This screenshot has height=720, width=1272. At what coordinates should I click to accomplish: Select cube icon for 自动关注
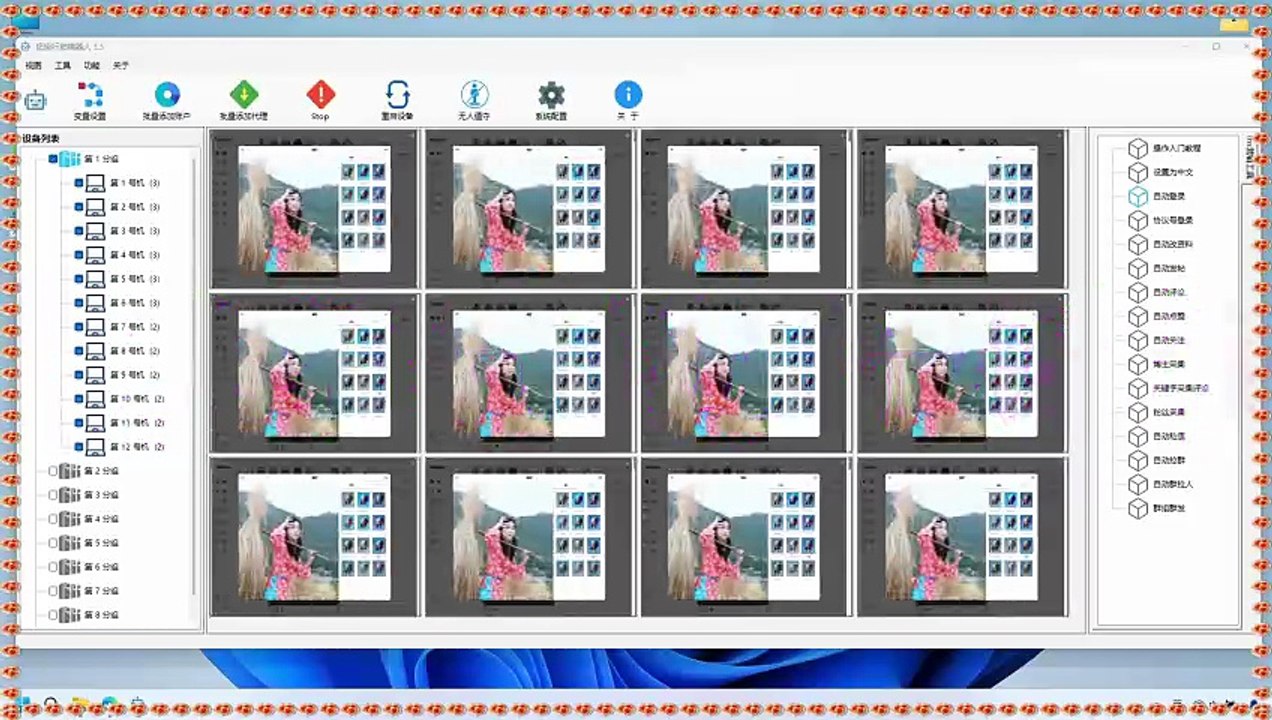(x=1138, y=340)
